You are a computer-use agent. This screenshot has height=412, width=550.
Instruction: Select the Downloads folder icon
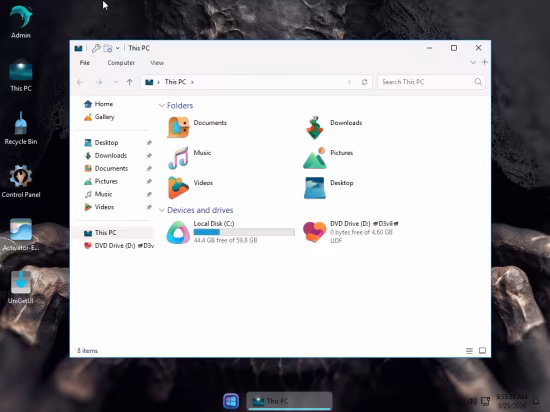(314, 128)
